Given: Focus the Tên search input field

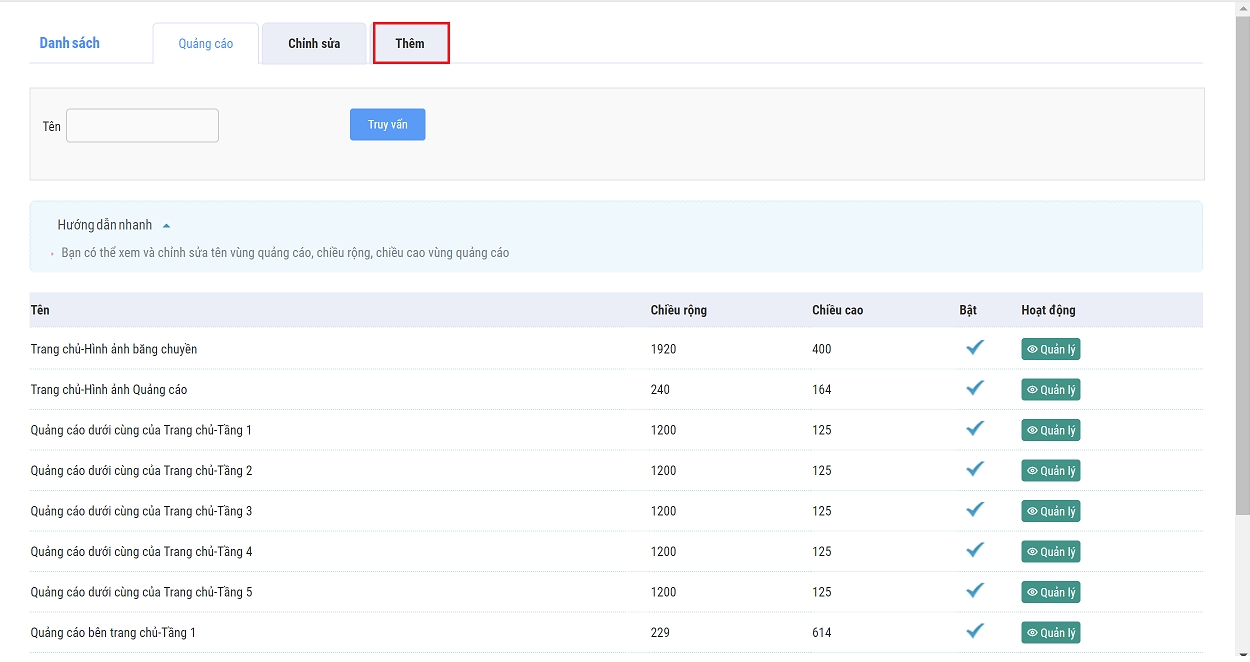Looking at the screenshot, I should tap(142, 126).
